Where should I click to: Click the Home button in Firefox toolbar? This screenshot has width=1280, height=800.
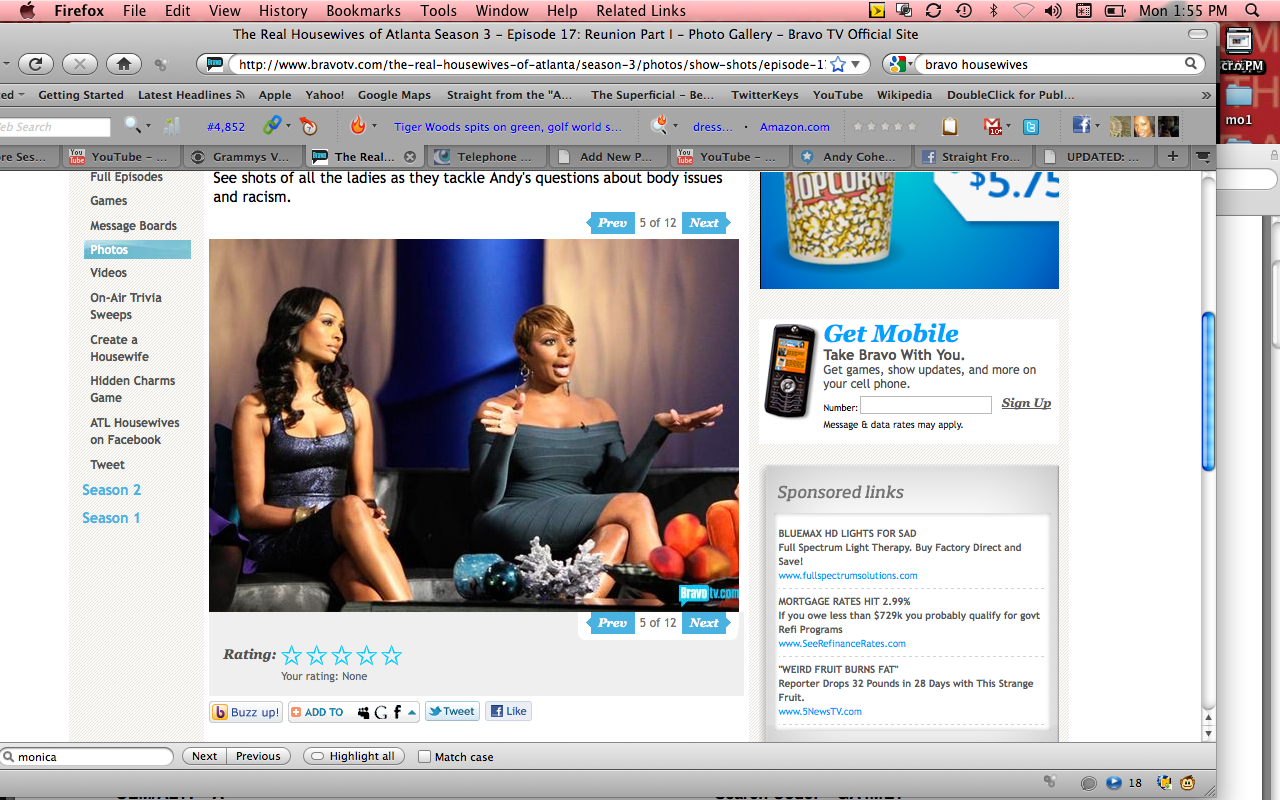[x=124, y=64]
